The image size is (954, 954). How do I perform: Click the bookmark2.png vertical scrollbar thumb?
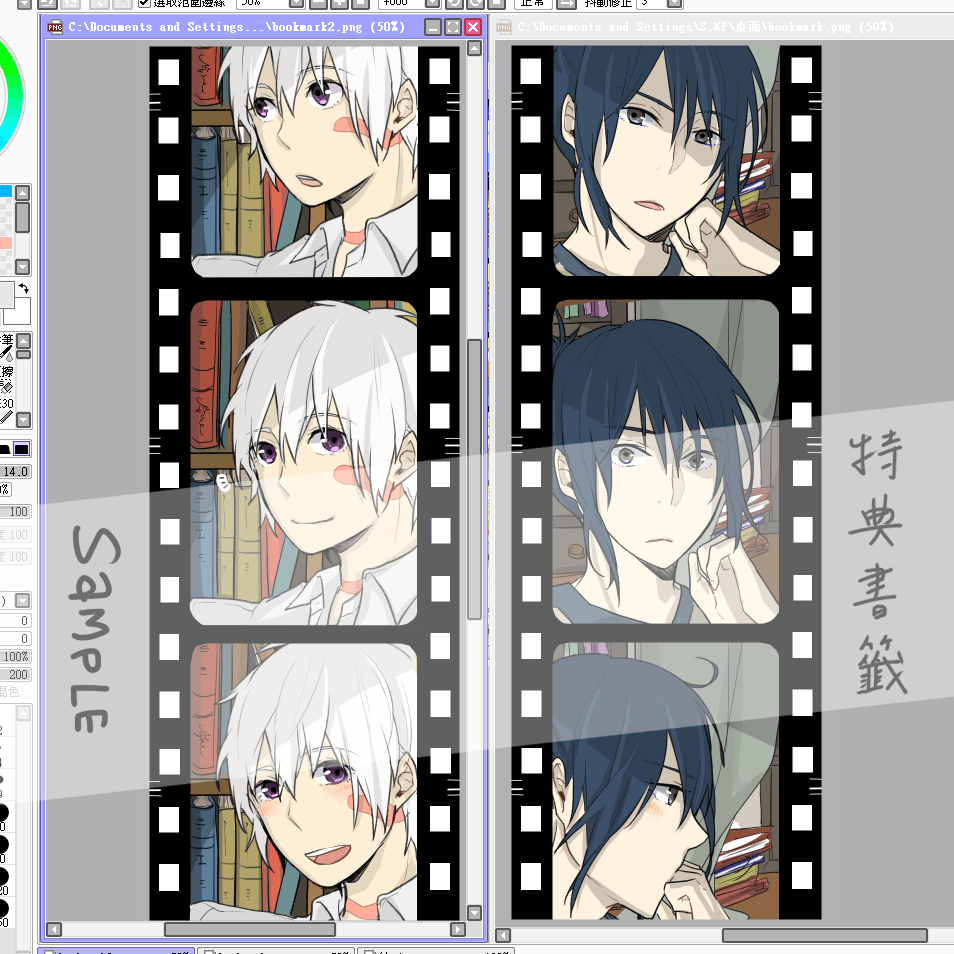(x=475, y=479)
